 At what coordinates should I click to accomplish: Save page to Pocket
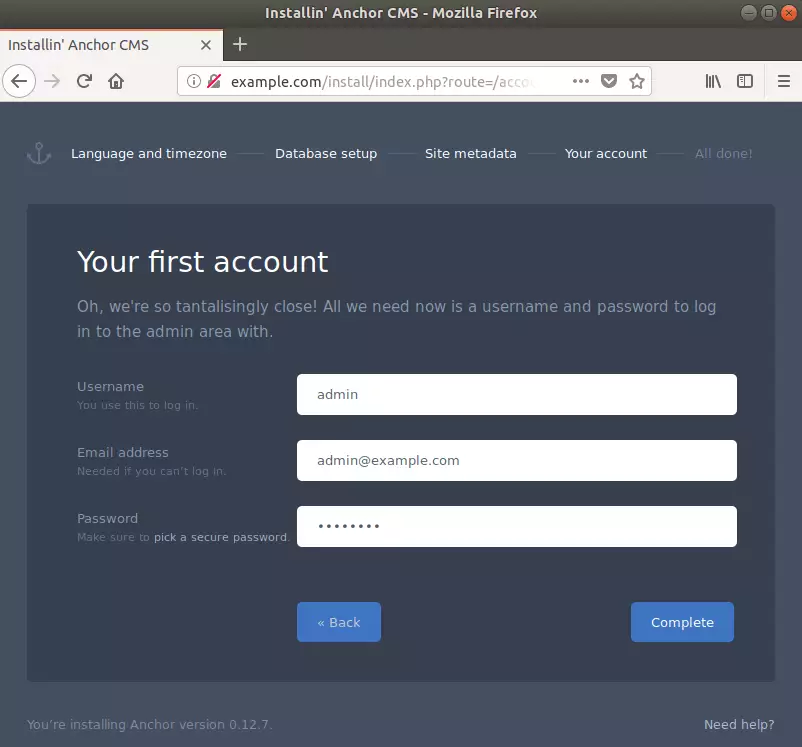(609, 81)
